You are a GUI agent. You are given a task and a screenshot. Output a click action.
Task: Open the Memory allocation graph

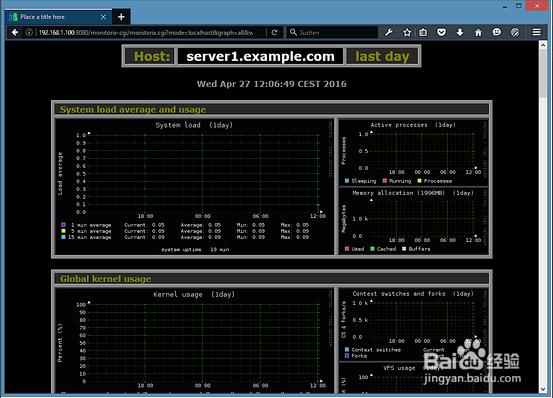point(413,221)
